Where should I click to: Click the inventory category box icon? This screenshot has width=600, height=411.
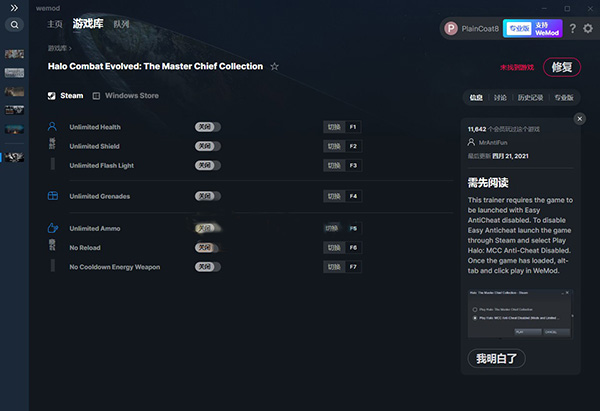[52, 196]
